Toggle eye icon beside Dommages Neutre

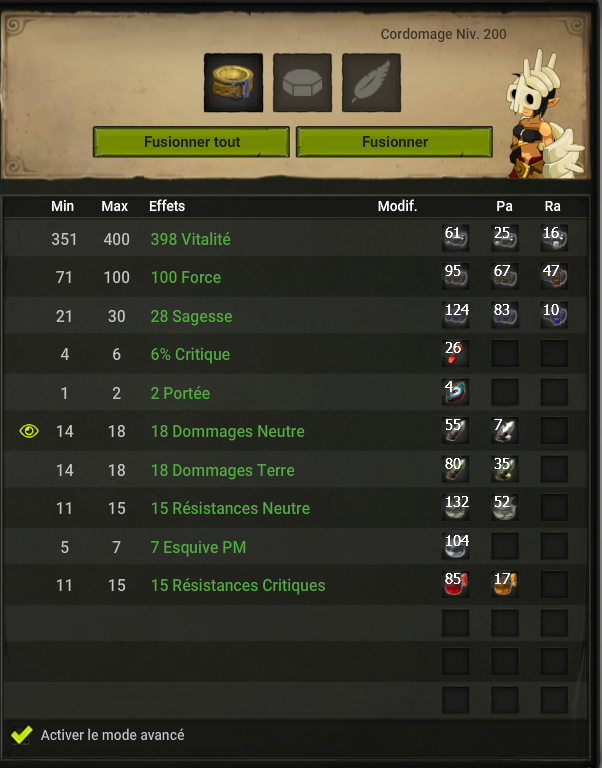pyautogui.click(x=29, y=431)
